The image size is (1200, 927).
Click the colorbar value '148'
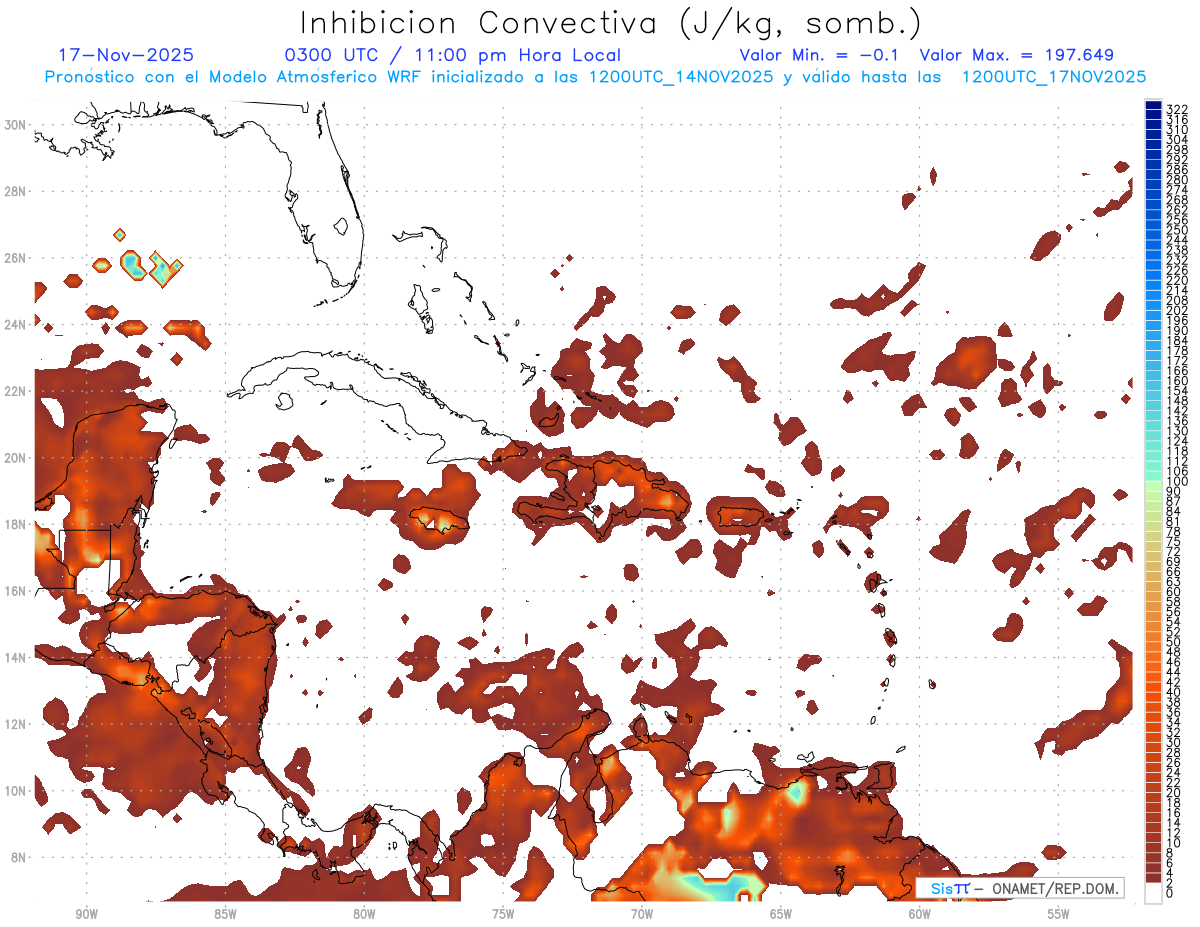[1177, 401]
